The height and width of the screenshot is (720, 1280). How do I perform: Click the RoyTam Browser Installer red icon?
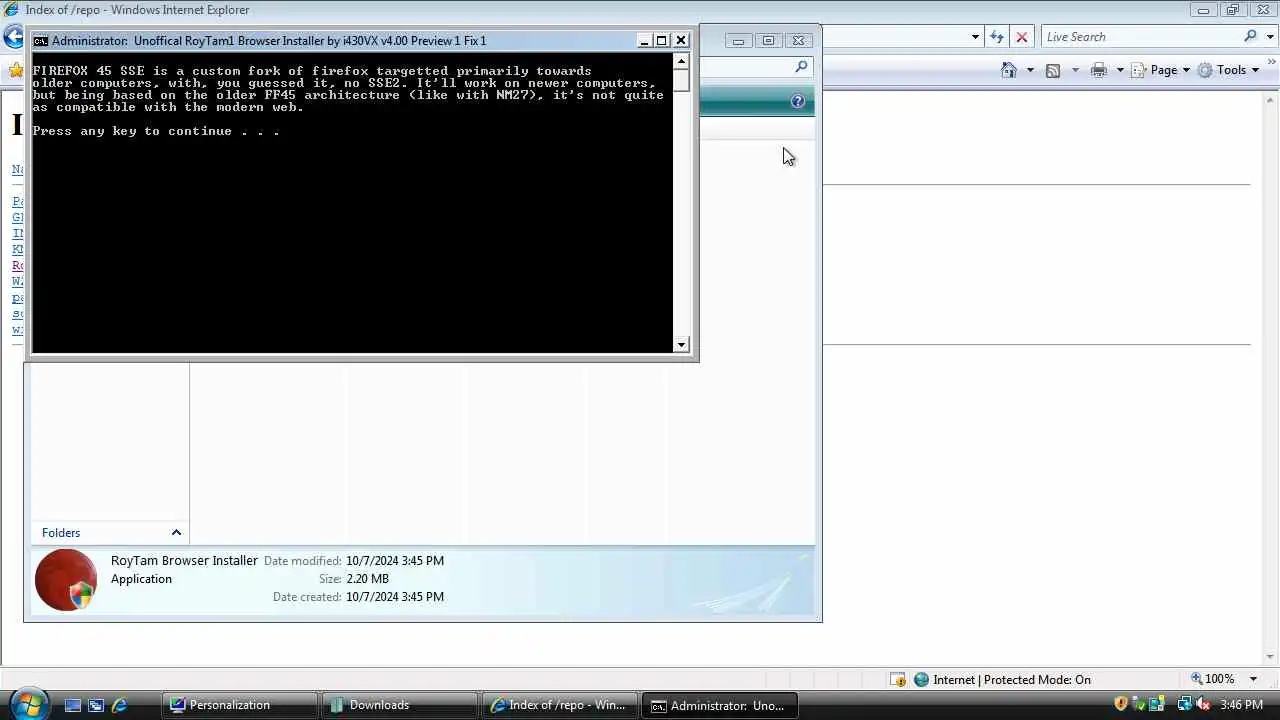pos(65,579)
